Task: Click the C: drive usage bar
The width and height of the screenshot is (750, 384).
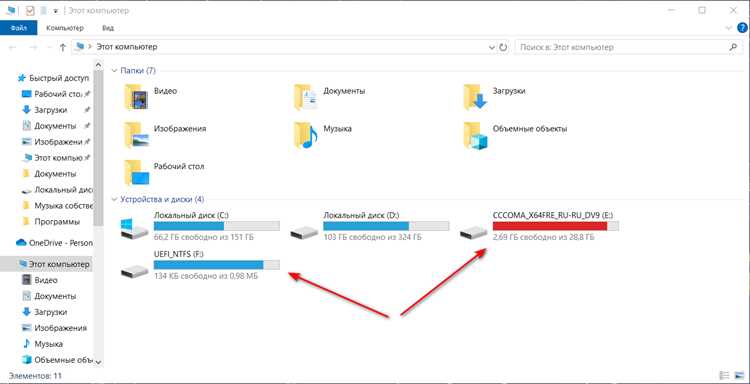Action: coord(217,226)
